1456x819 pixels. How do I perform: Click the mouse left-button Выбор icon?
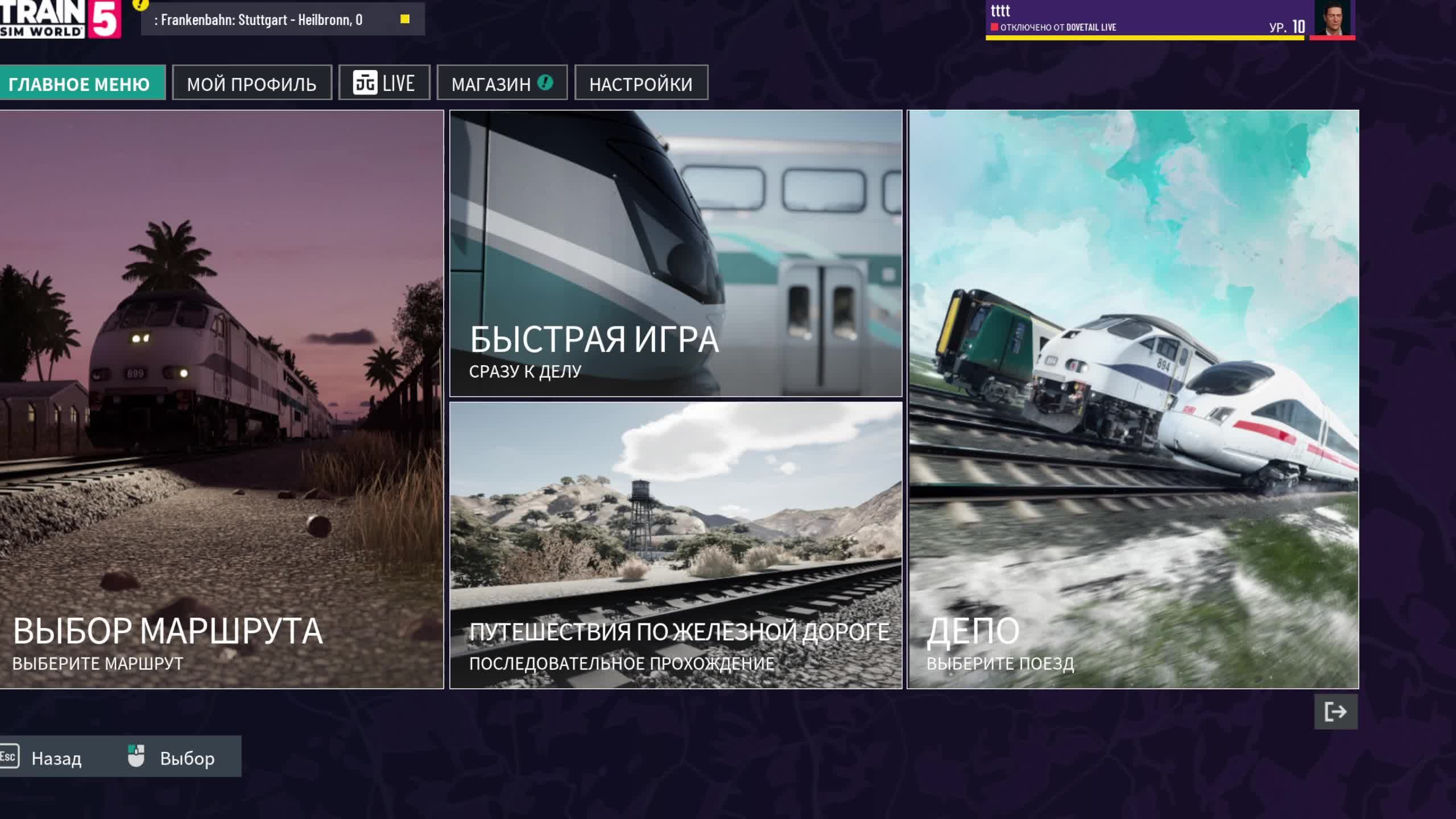click(136, 756)
